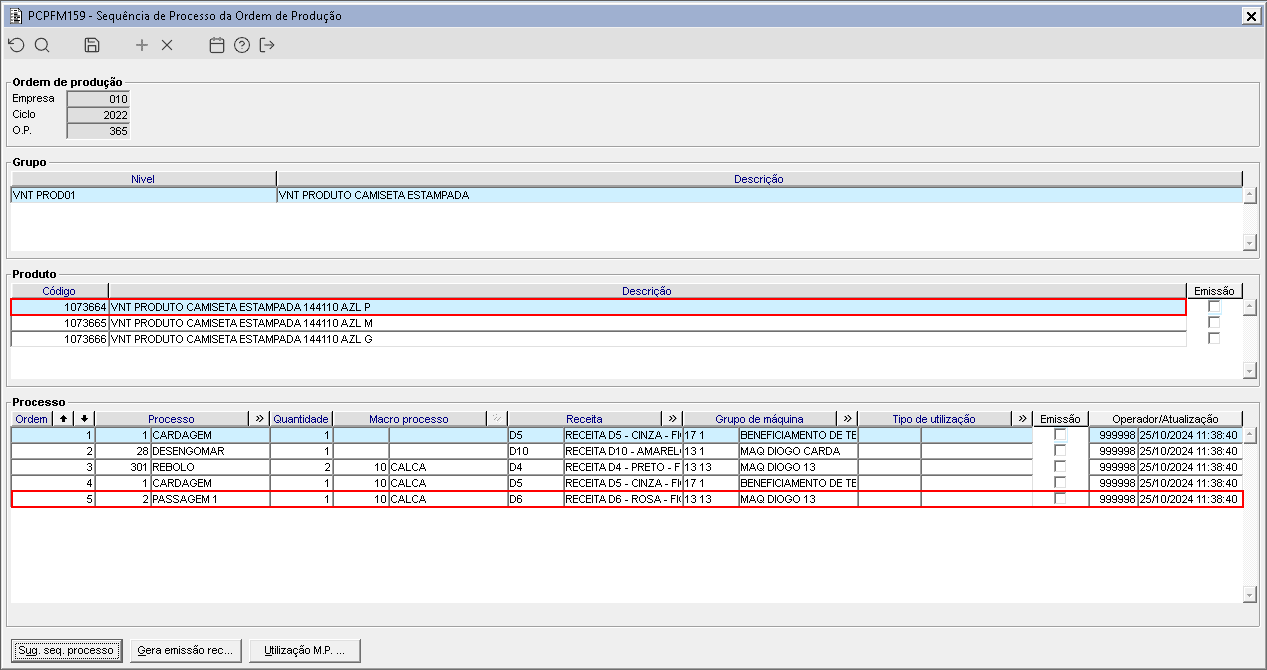1267x670 pixels.
Task: Click Descrição header in Produto panel
Action: [x=647, y=291]
